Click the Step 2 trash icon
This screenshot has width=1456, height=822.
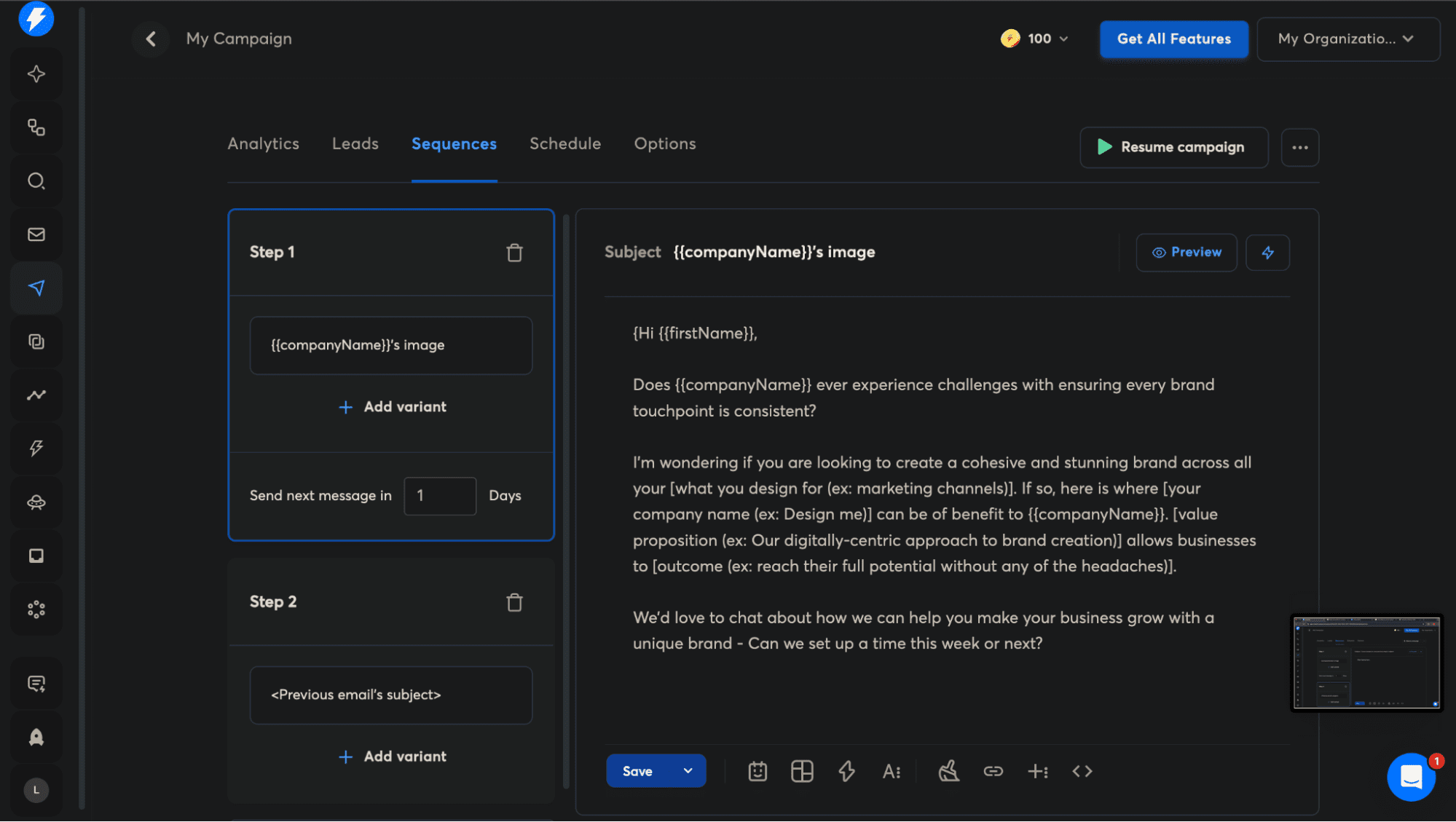pos(514,602)
